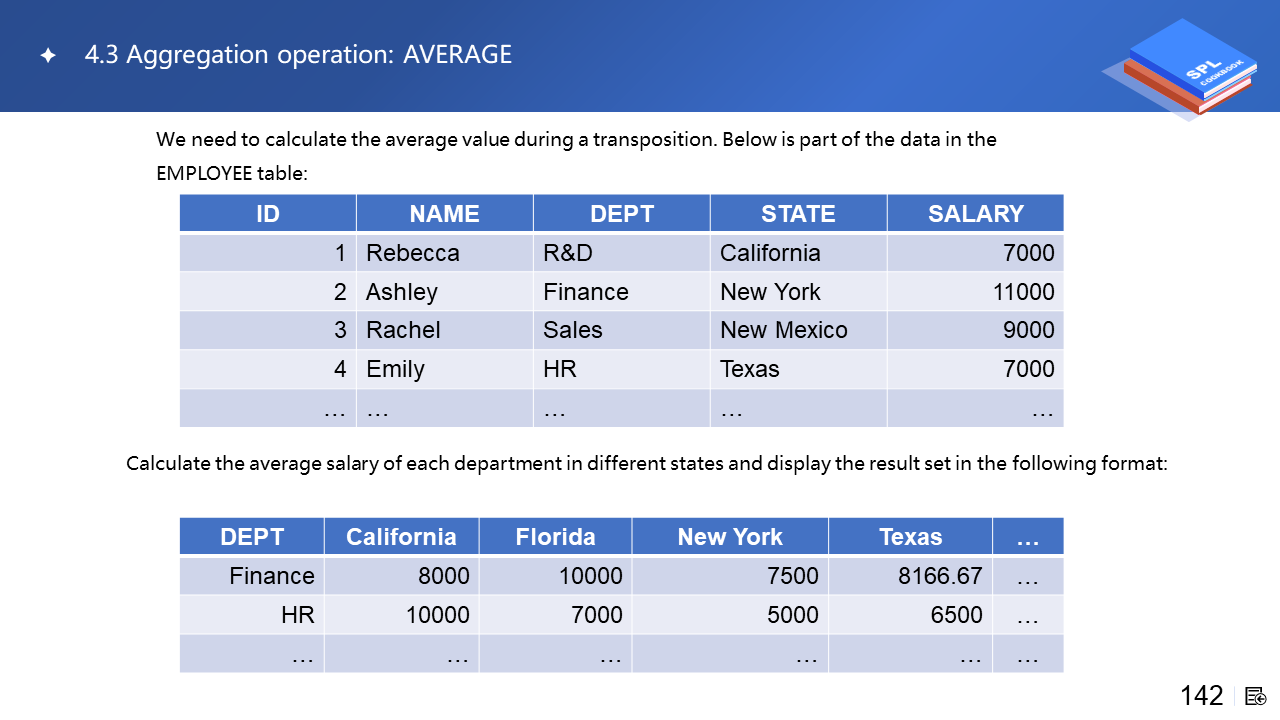Click the New York header in result table
This screenshot has height=720, width=1280.
(730, 537)
